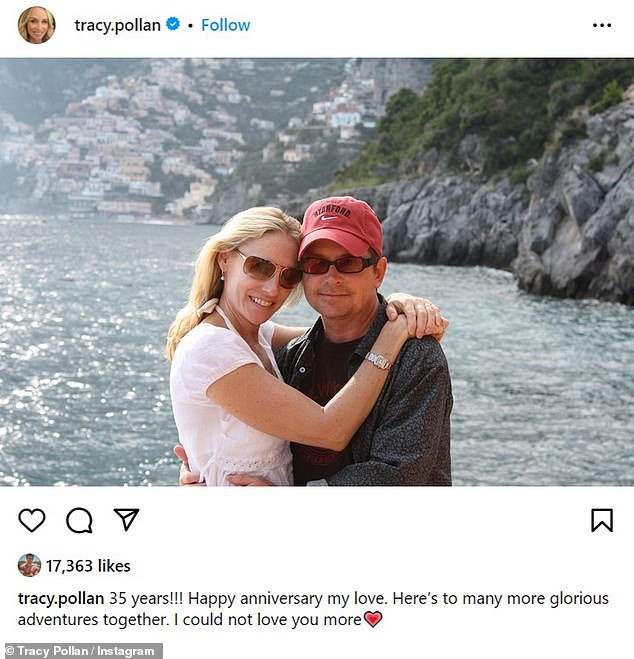The height and width of the screenshot is (659, 634).
Task: View the 17,363 likes list
Action: tap(88, 566)
